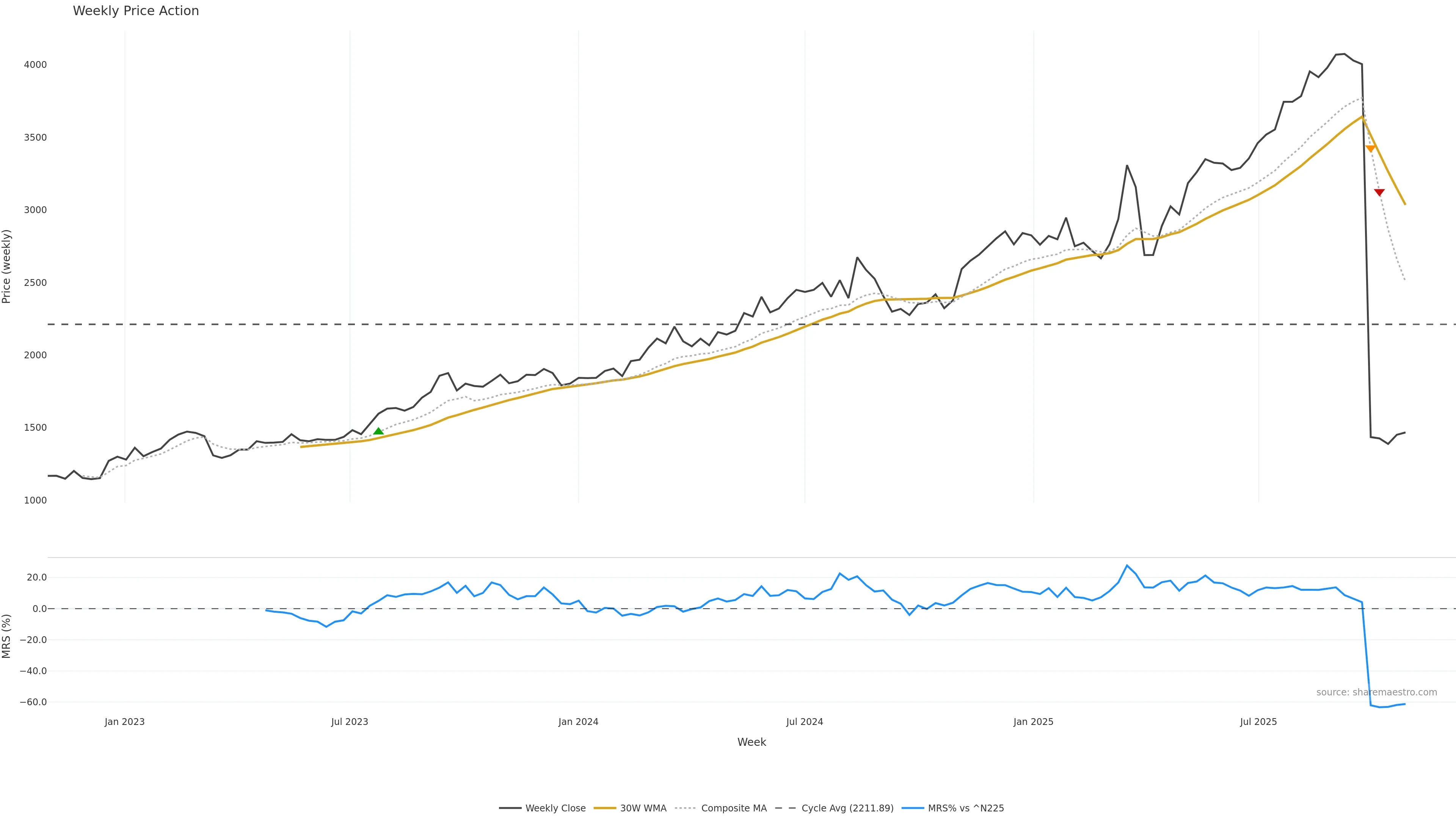This screenshot has height=819, width=1456.
Task: Toggle the Composite MA legend label
Action: [x=734, y=808]
